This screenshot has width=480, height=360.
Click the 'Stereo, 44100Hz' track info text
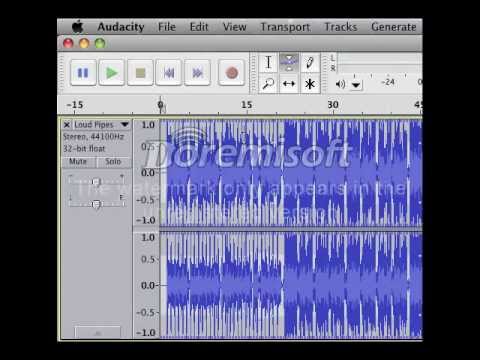(x=93, y=137)
